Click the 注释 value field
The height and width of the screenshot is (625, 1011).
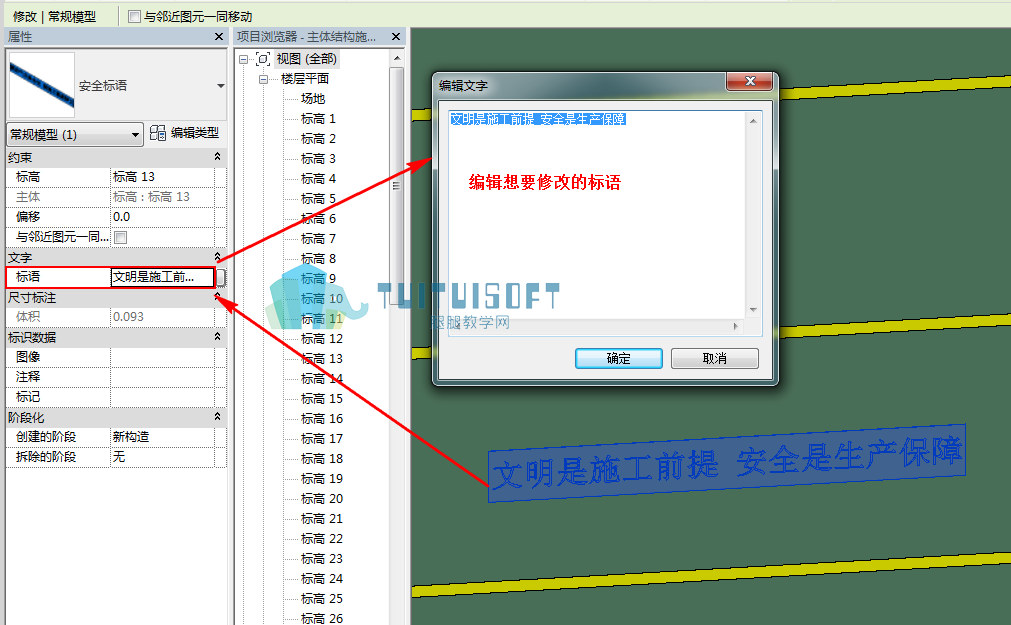pyautogui.click(x=162, y=377)
